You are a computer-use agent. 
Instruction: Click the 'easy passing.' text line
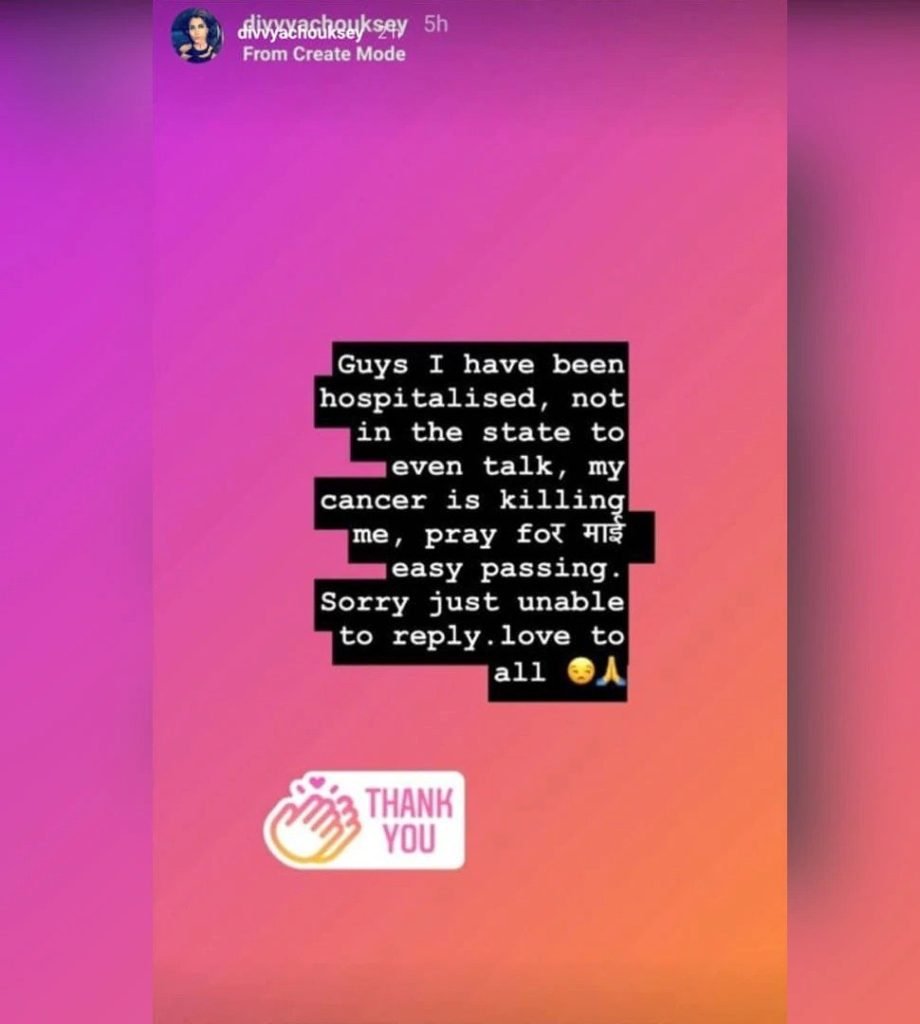(x=505, y=569)
